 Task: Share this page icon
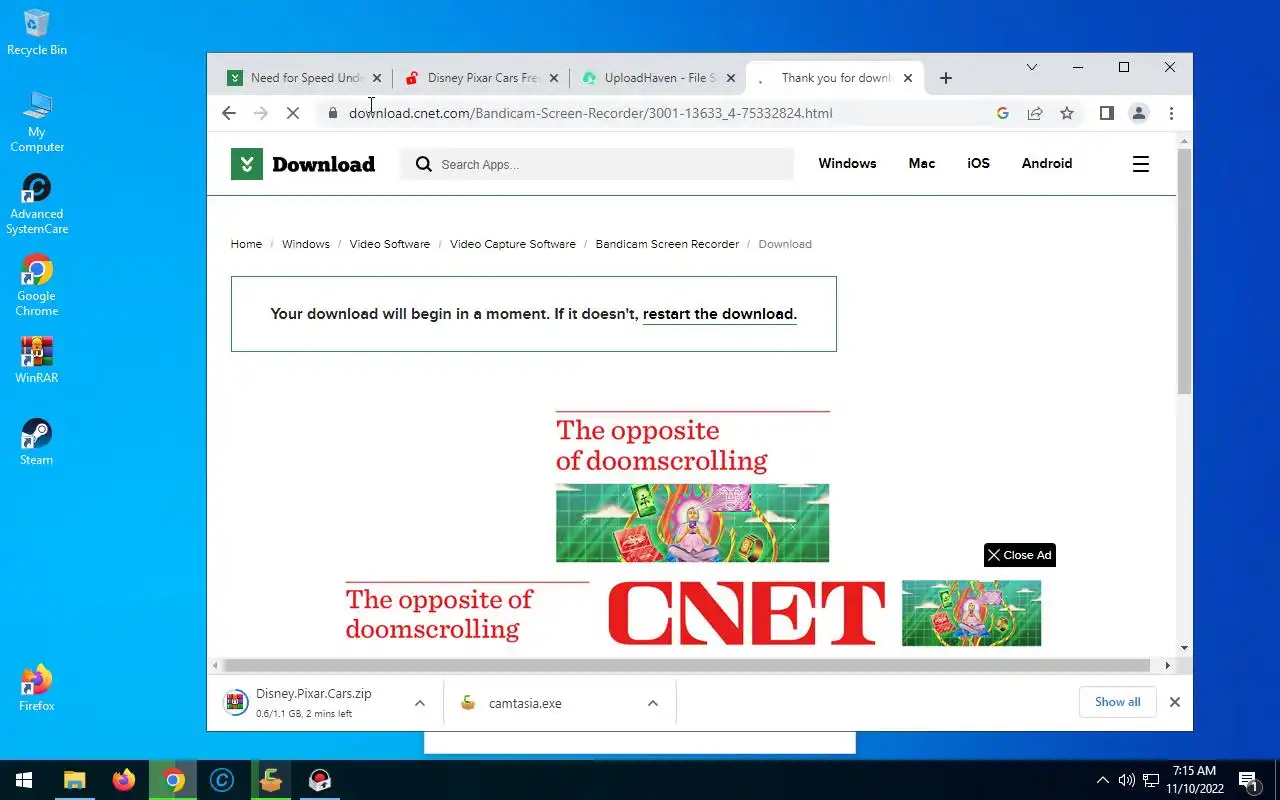point(1035,113)
